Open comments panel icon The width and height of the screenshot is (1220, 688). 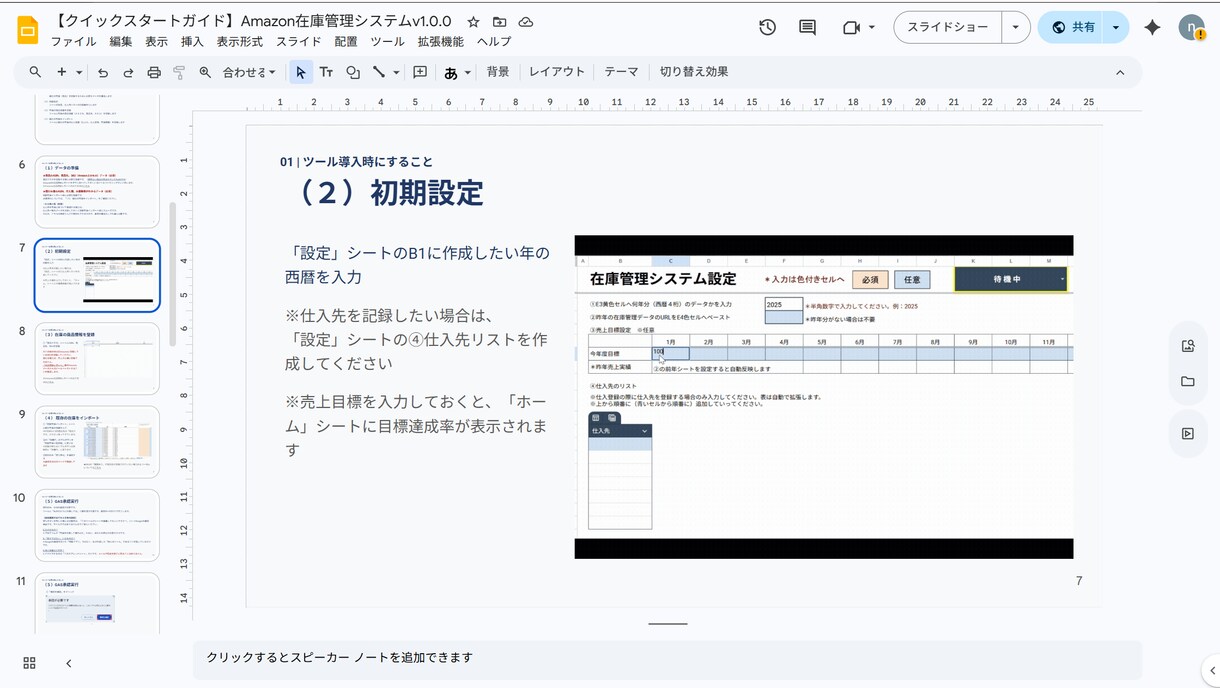click(x=807, y=28)
